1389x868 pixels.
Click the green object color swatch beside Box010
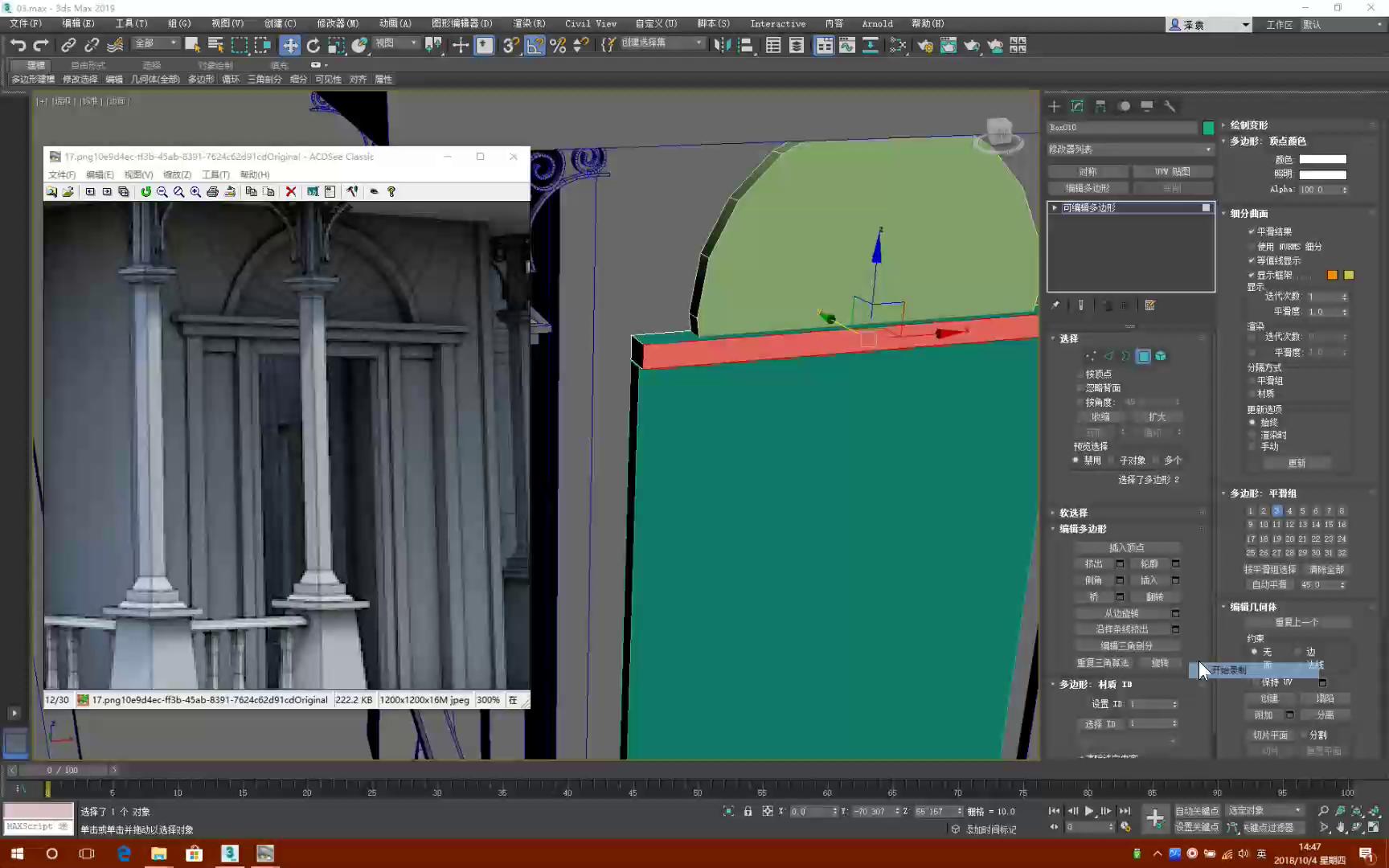(1208, 127)
